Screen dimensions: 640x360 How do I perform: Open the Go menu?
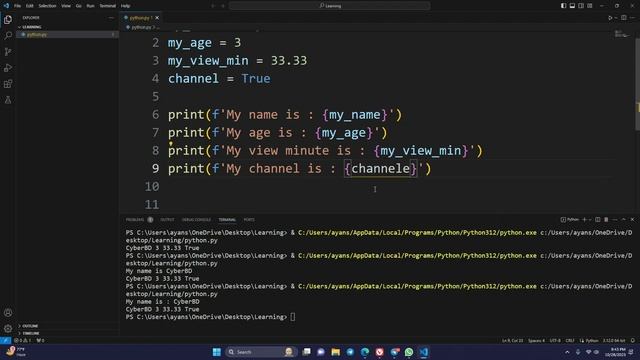79,6
